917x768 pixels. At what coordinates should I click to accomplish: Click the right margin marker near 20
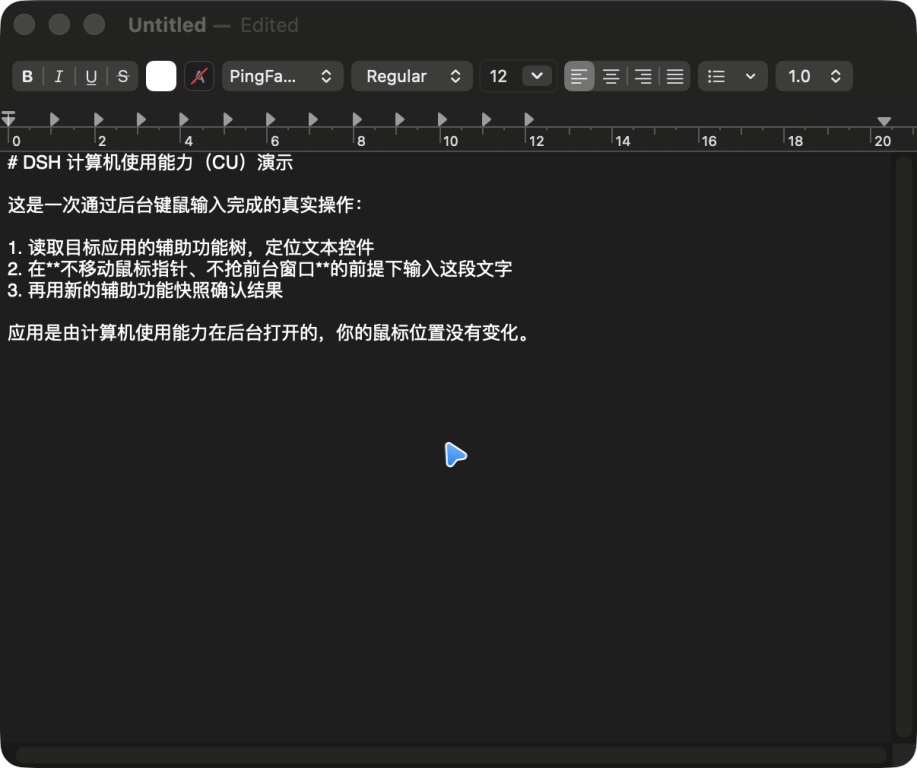pyautogui.click(x=884, y=121)
